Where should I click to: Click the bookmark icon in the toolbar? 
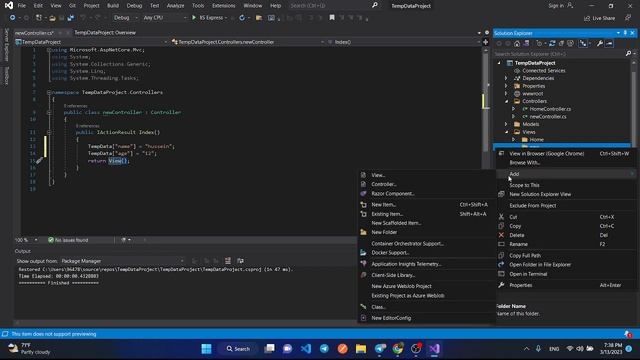click(x=332, y=18)
